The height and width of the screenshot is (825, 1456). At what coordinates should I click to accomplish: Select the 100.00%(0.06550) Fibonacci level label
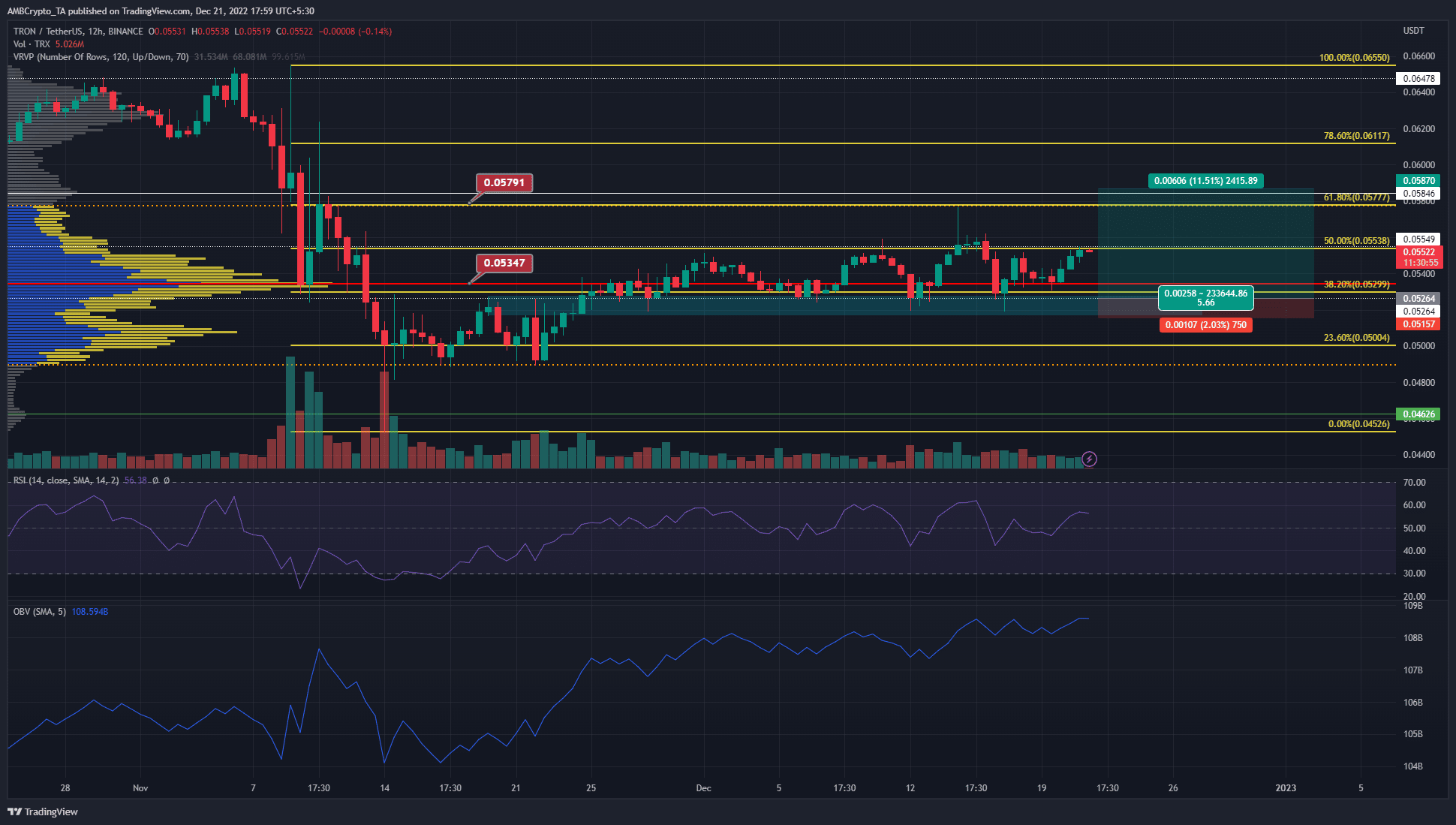(1354, 58)
